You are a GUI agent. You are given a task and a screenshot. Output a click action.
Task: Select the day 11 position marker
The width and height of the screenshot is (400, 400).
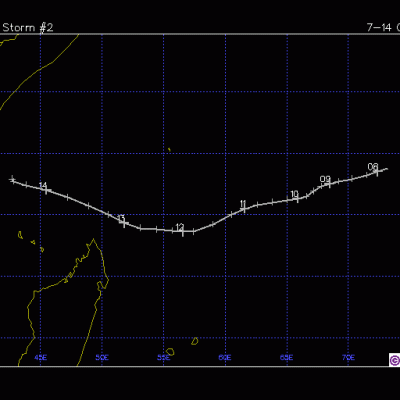pyautogui.click(x=244, y=209)
